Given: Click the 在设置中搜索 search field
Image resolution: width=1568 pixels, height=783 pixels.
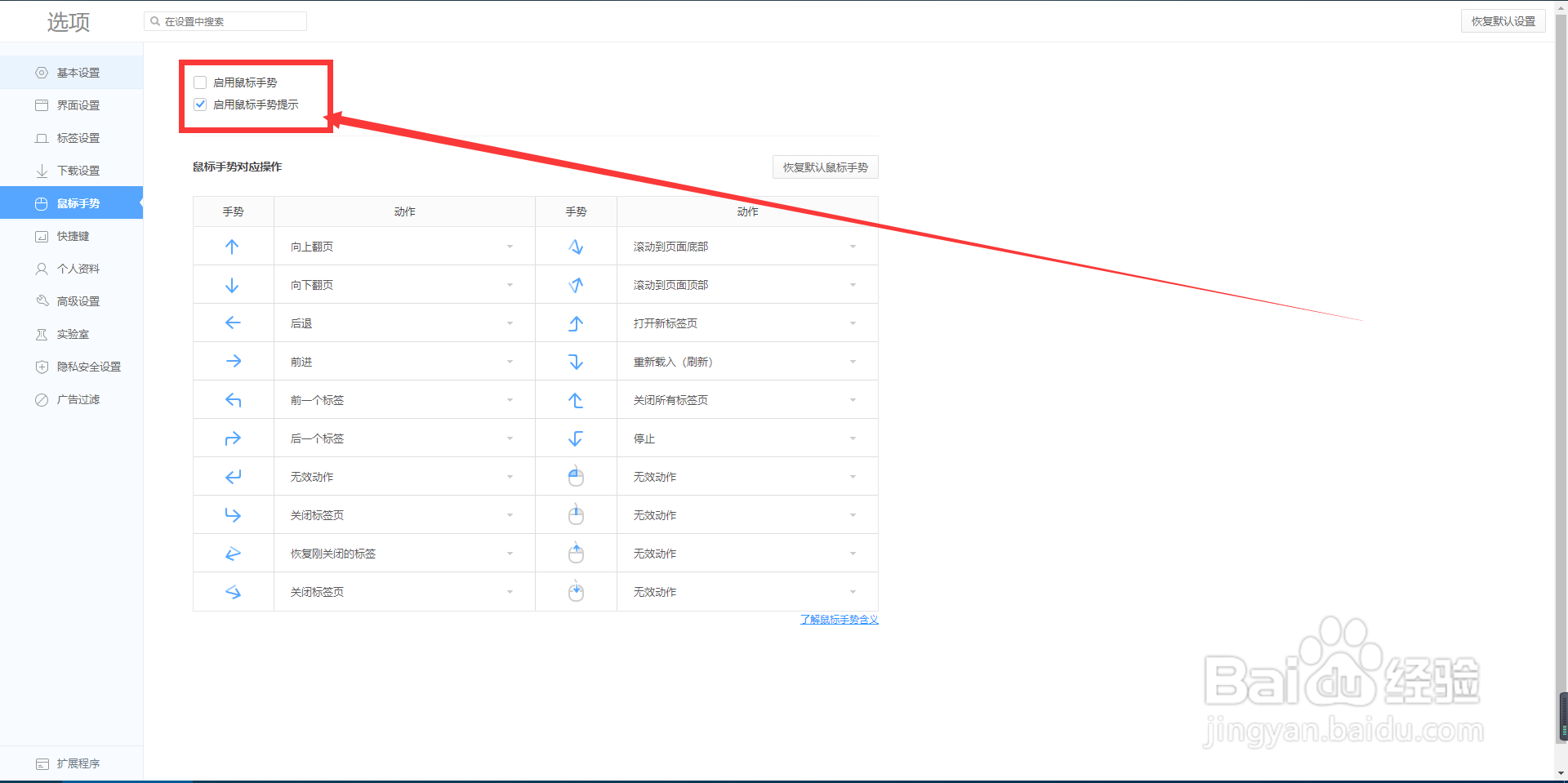Looking at the screenshot, I should pos(225,21).
